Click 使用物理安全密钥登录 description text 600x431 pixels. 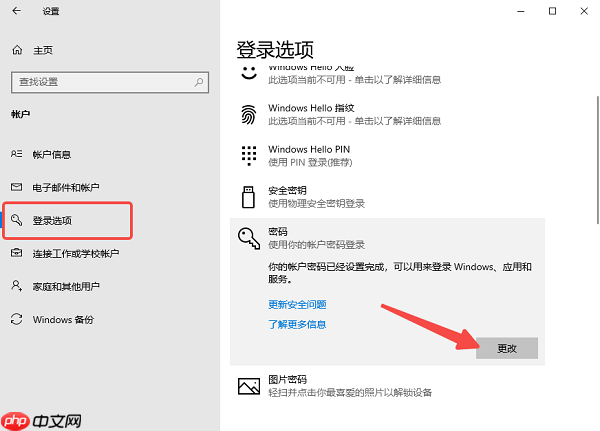click(x=316, y=204)
